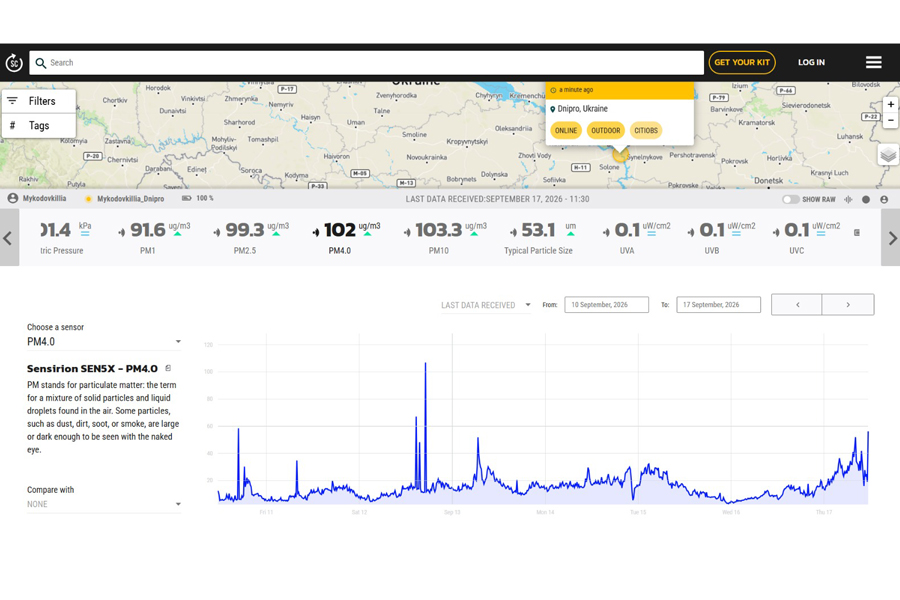Toggle the SHOW RAW switch

click(x=790, y=199)
